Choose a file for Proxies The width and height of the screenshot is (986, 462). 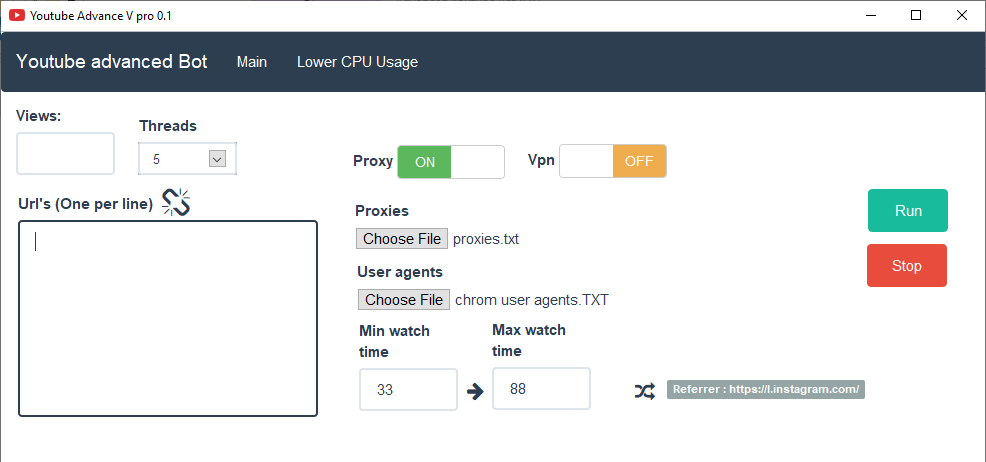pyautogui.click(x=402, y=239)
